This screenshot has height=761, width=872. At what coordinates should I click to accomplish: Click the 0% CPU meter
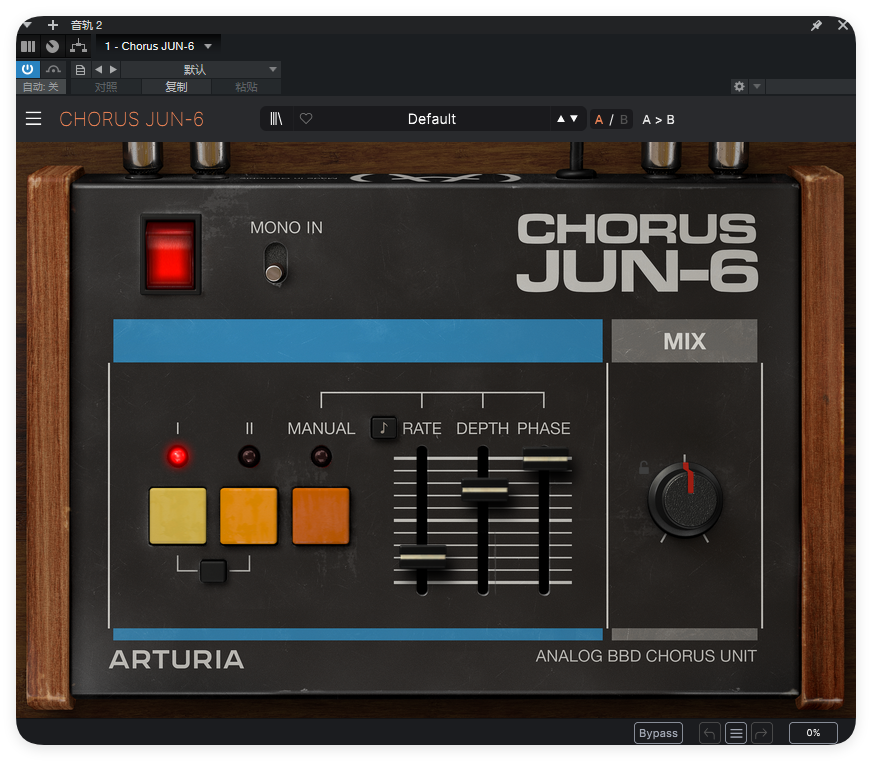coord(813,733)
